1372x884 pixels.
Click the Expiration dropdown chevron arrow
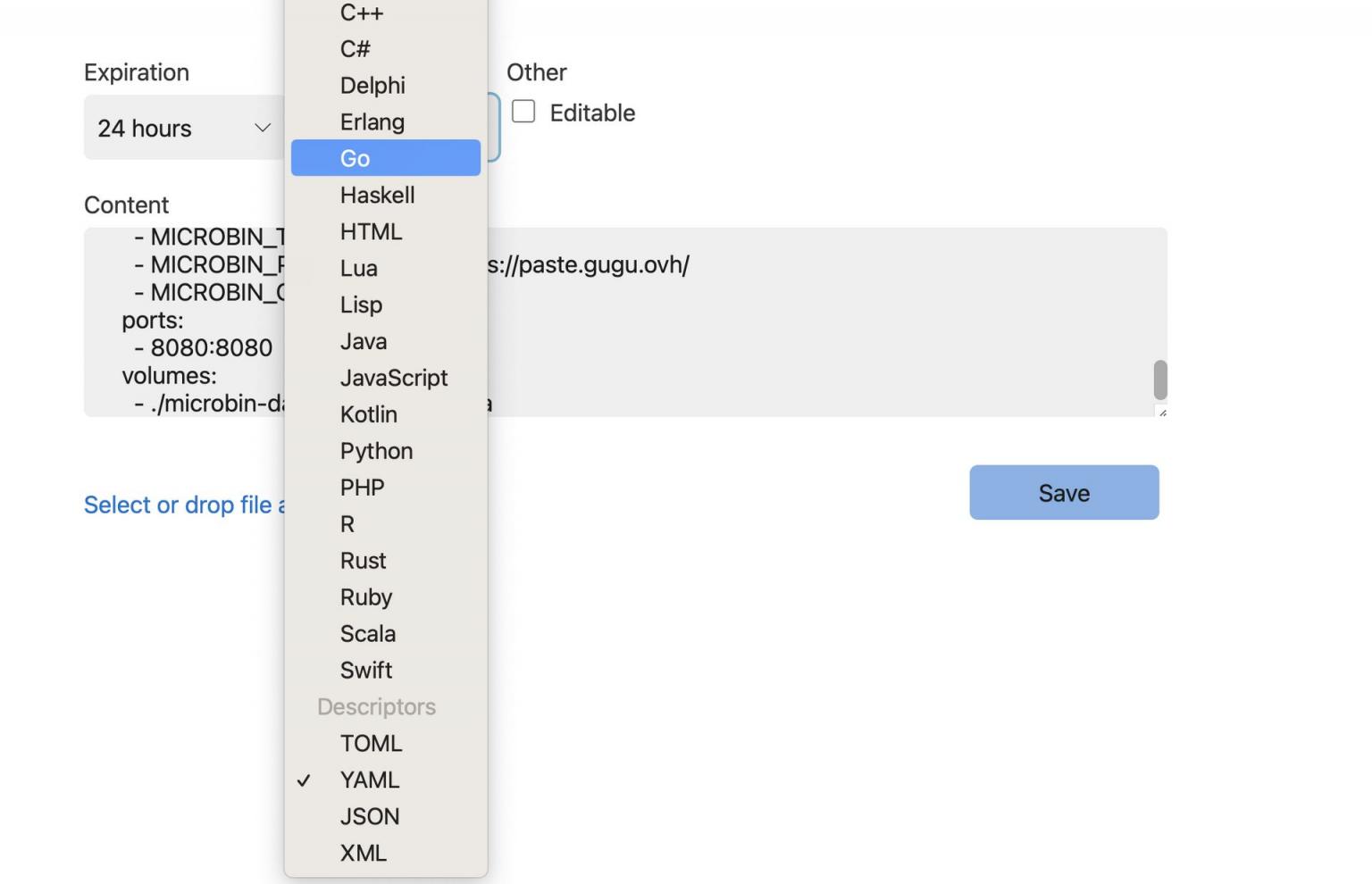[x=263, y=128]
